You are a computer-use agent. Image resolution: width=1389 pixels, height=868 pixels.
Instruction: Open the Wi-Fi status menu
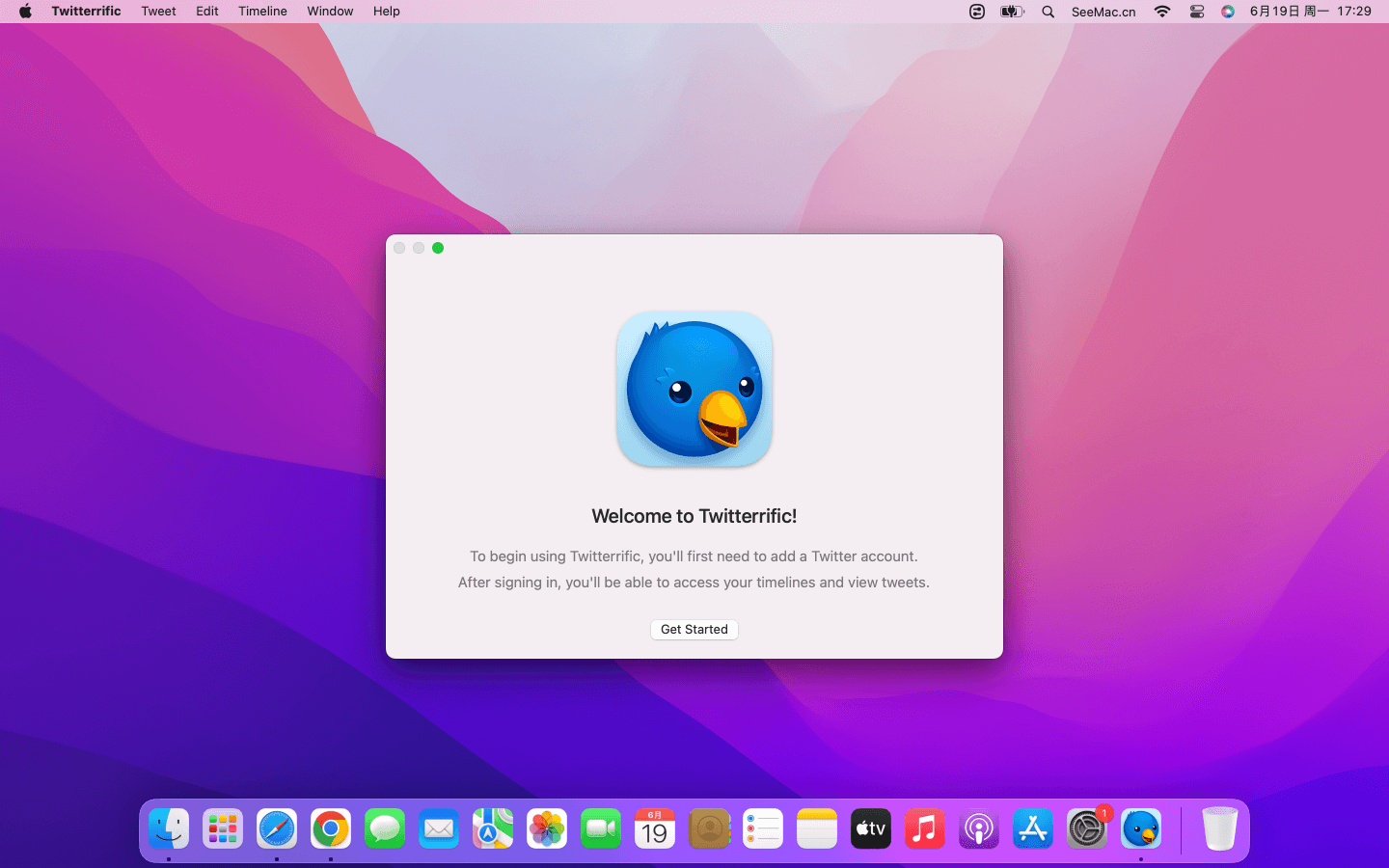click(1162, 12)
